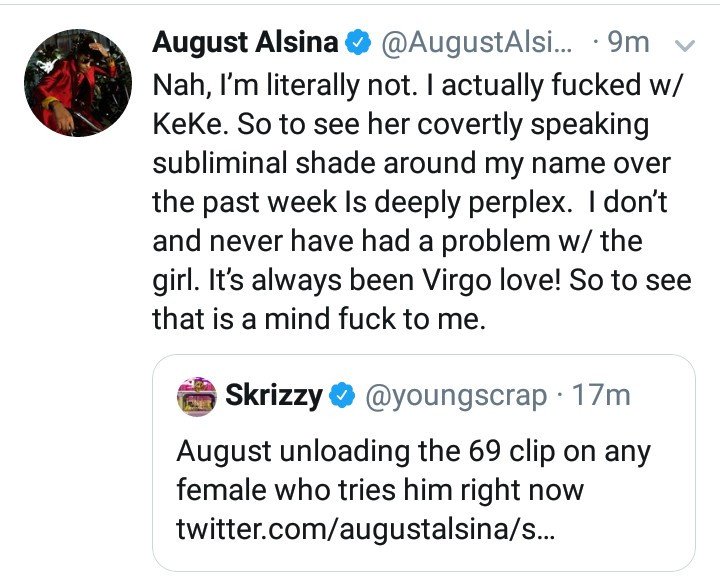Open Skrizzy's small profile avatar

[x=197, y=396]
